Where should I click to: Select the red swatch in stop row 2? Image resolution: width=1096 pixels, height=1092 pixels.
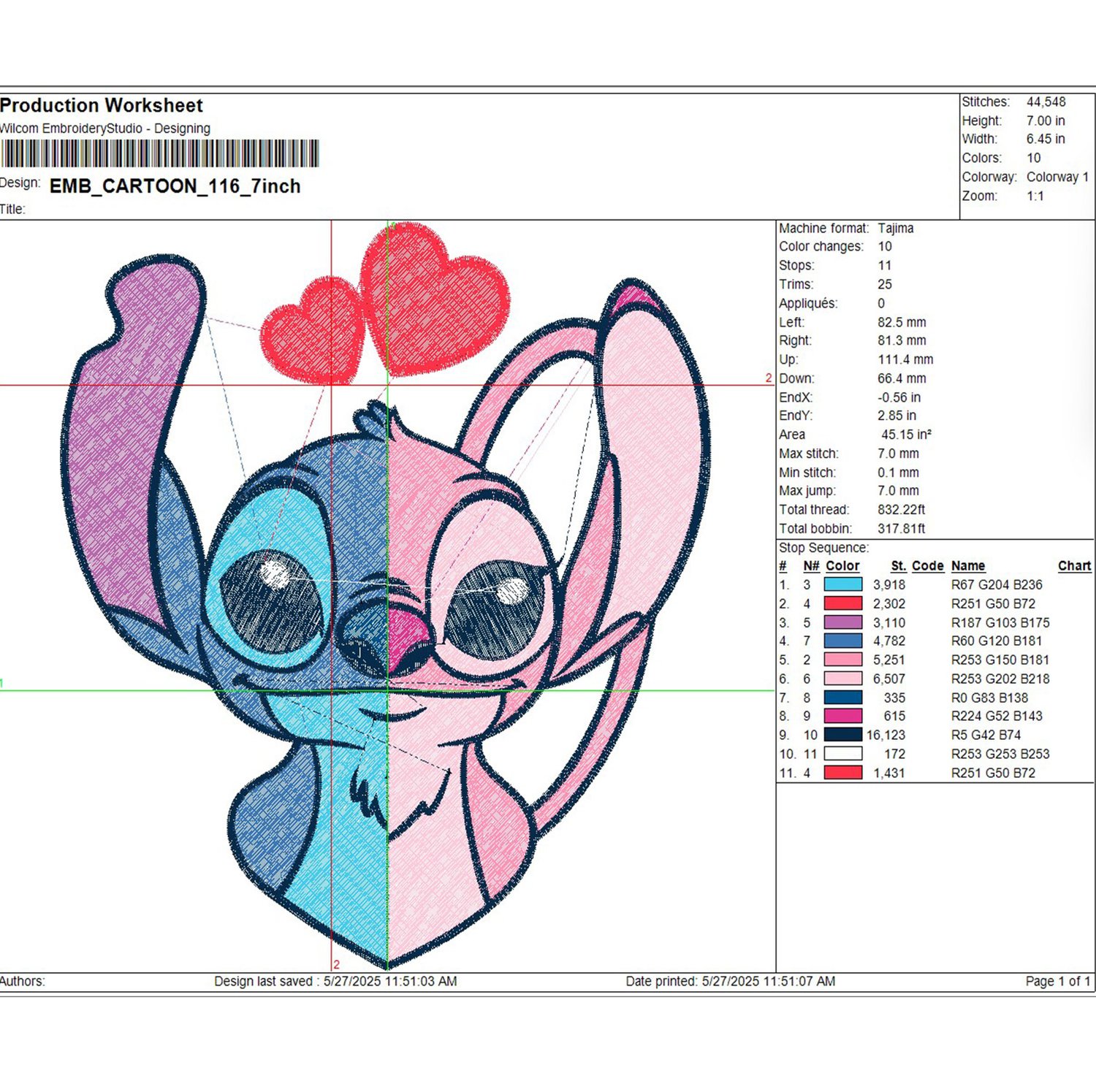click(x=842, y=603)
